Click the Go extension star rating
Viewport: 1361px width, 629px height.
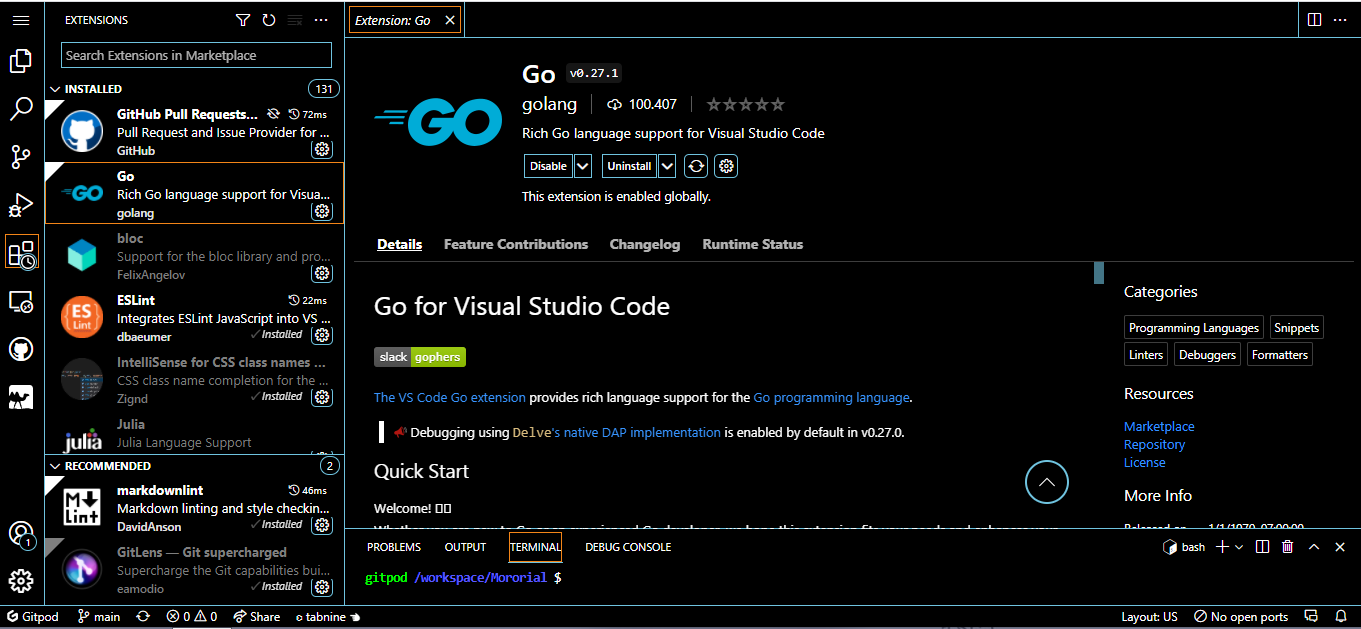click(x=746, y=104)
